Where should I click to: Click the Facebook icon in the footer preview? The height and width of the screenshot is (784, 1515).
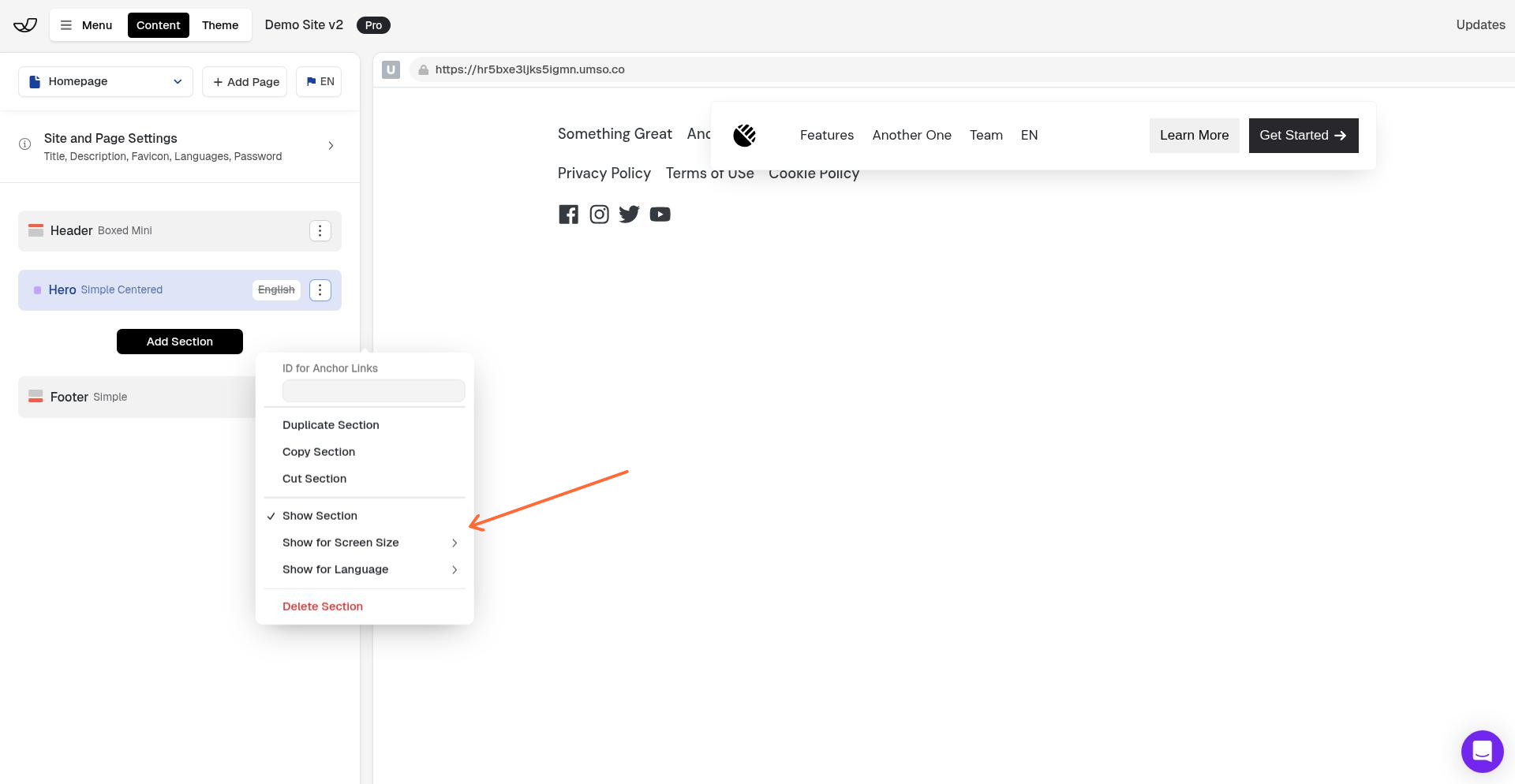click(568, 214)
